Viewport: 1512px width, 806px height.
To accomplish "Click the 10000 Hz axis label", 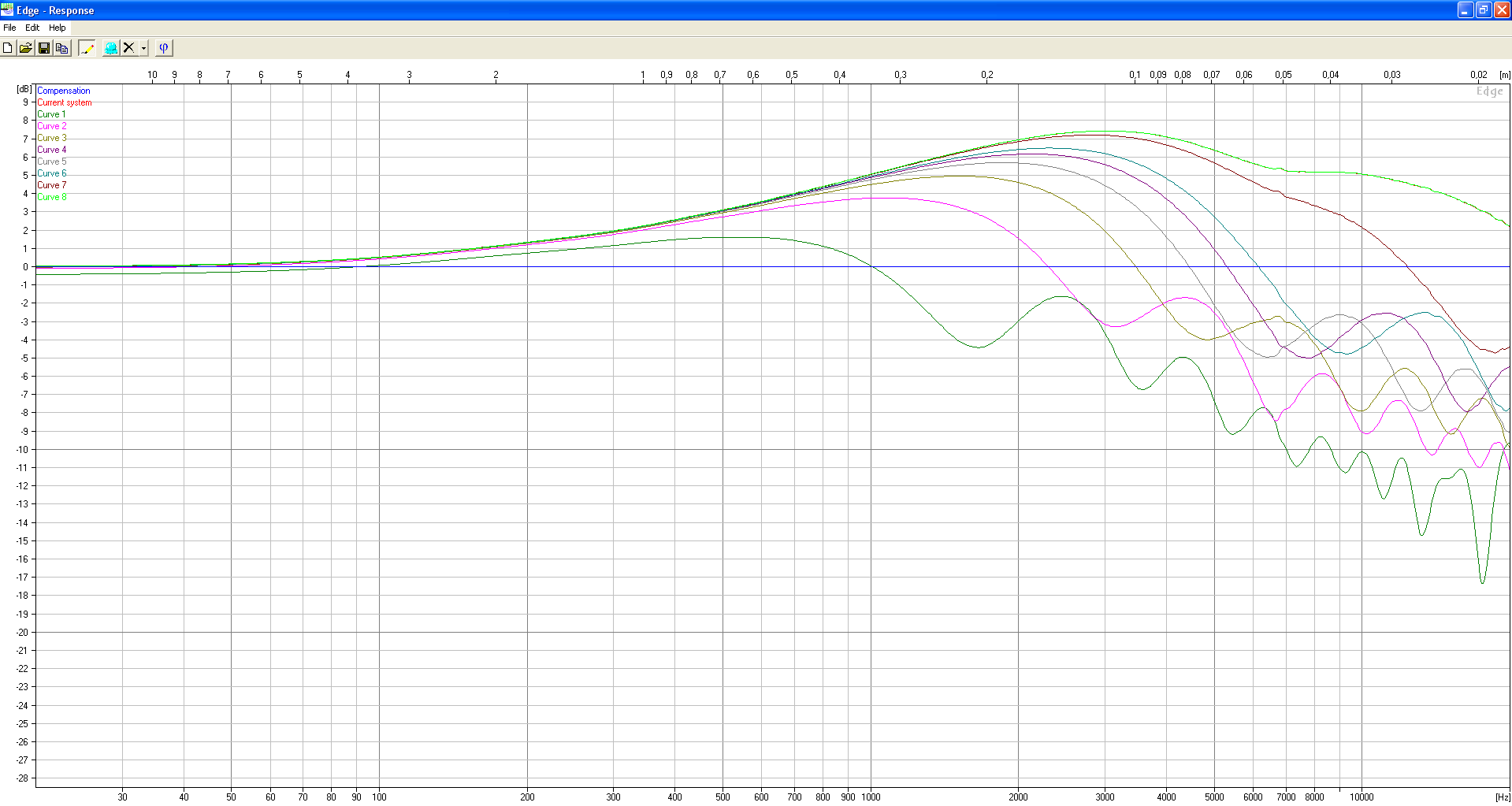I will click(x=1362, y=797).
